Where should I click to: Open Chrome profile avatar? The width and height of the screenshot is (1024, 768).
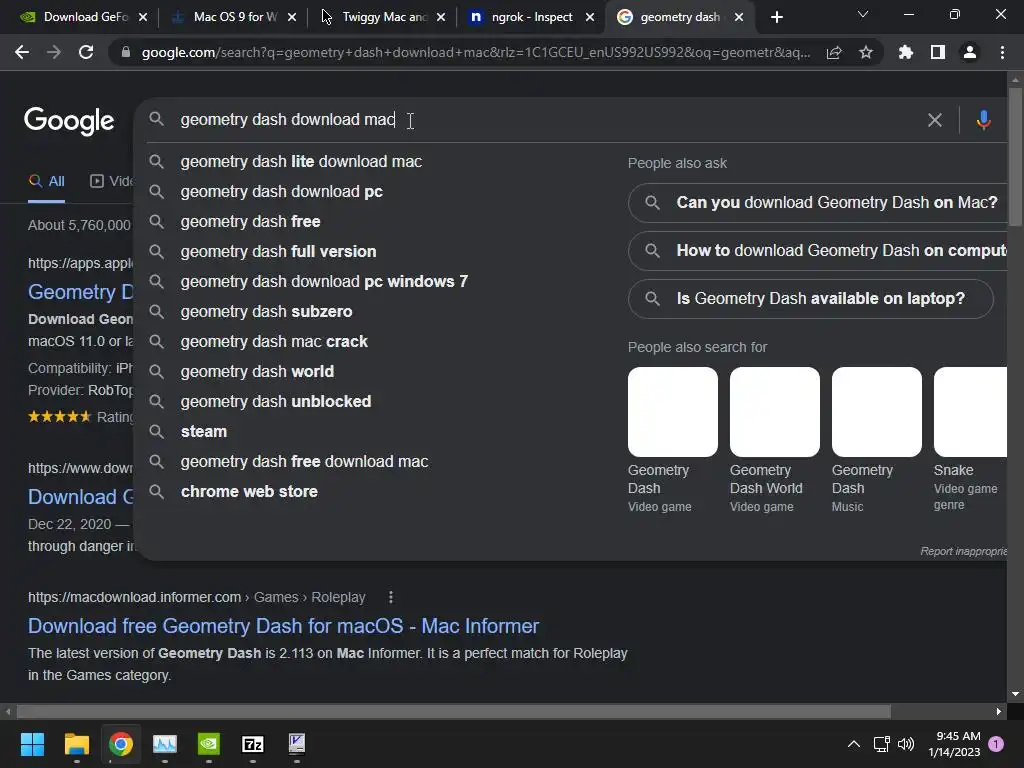click(x=970, y=52)
